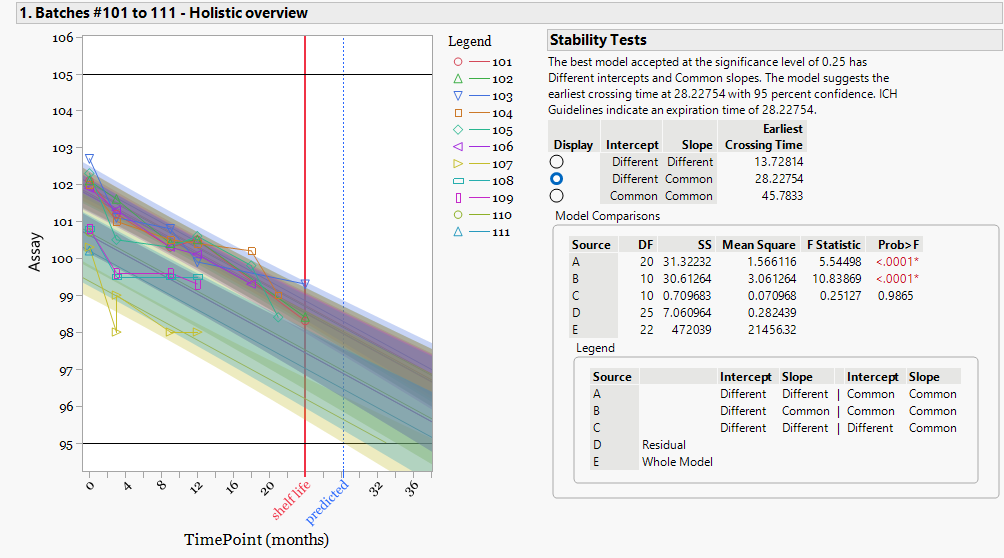Image resolution: width=1004 pixels, height=558 pixels.
Task: Click legend marker for batch 110
Action: pos(458,215)
